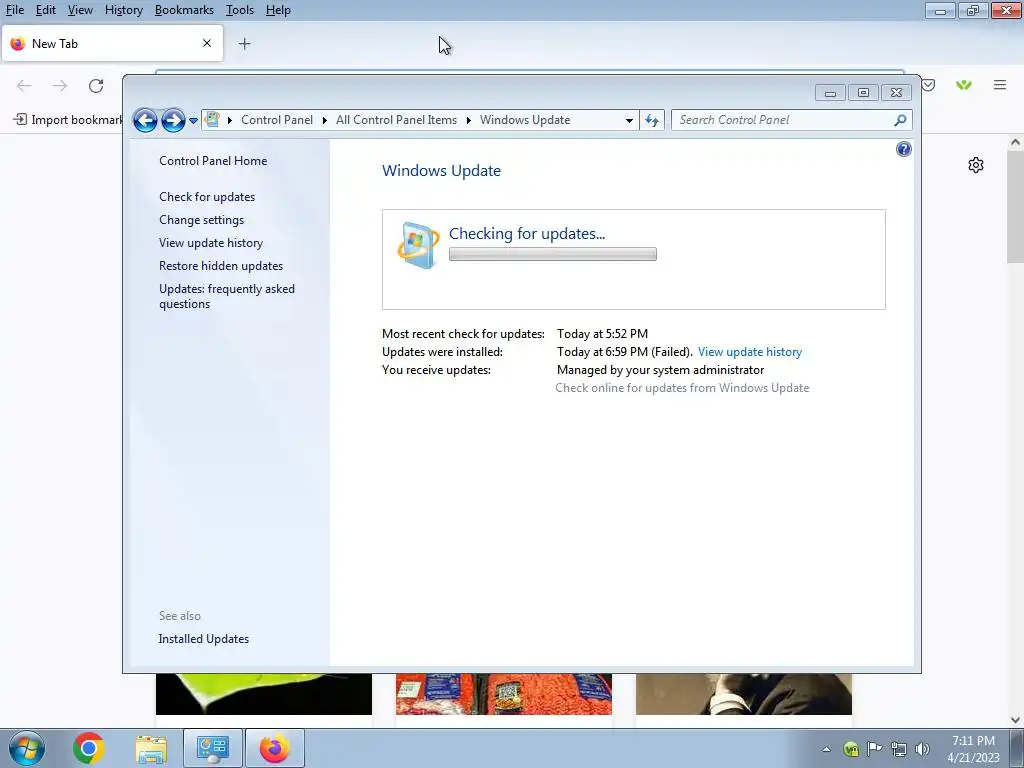
Task: Expand arrow before Control Panel breadcrumb
Action: [x=230, y=120]
